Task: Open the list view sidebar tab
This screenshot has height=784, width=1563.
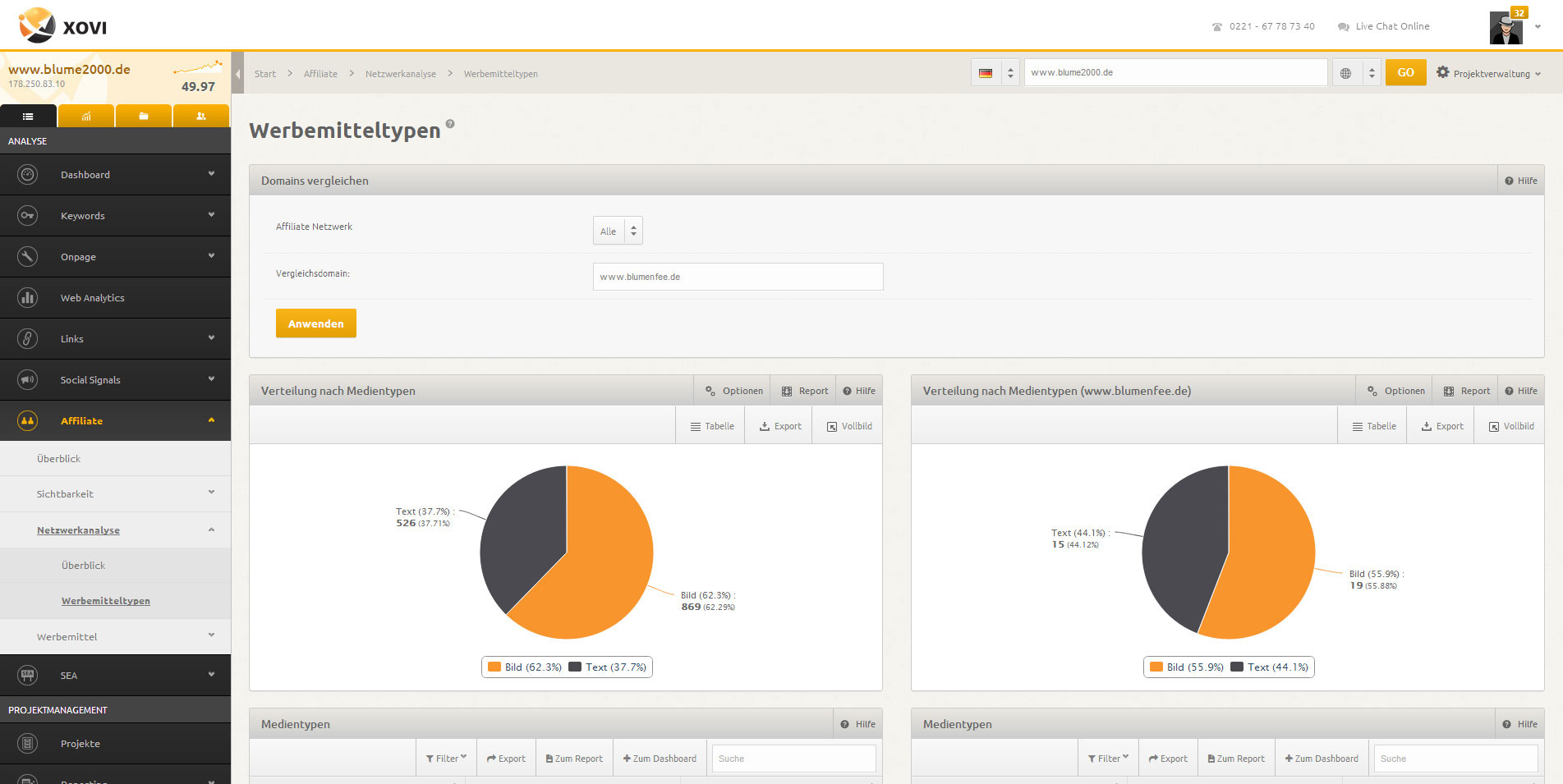Action: pos(28,116)
